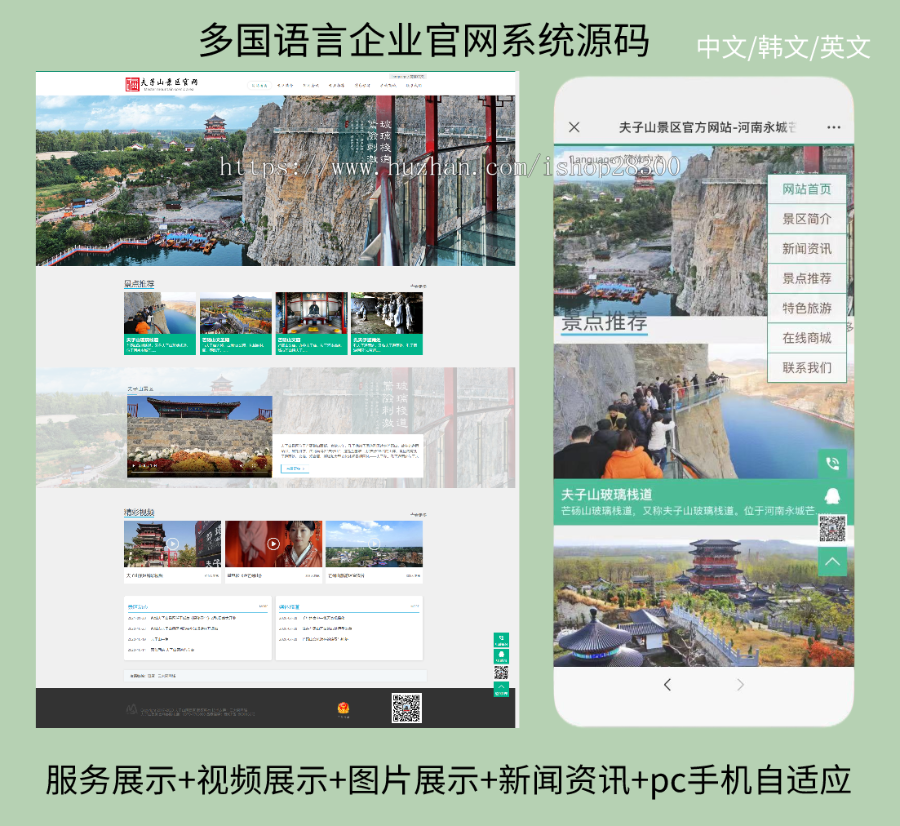The width and height of the screenshot is (900, 826).
Task: Click the QQ icon in desktop floating sidebar
Action: tap(501, 656)
